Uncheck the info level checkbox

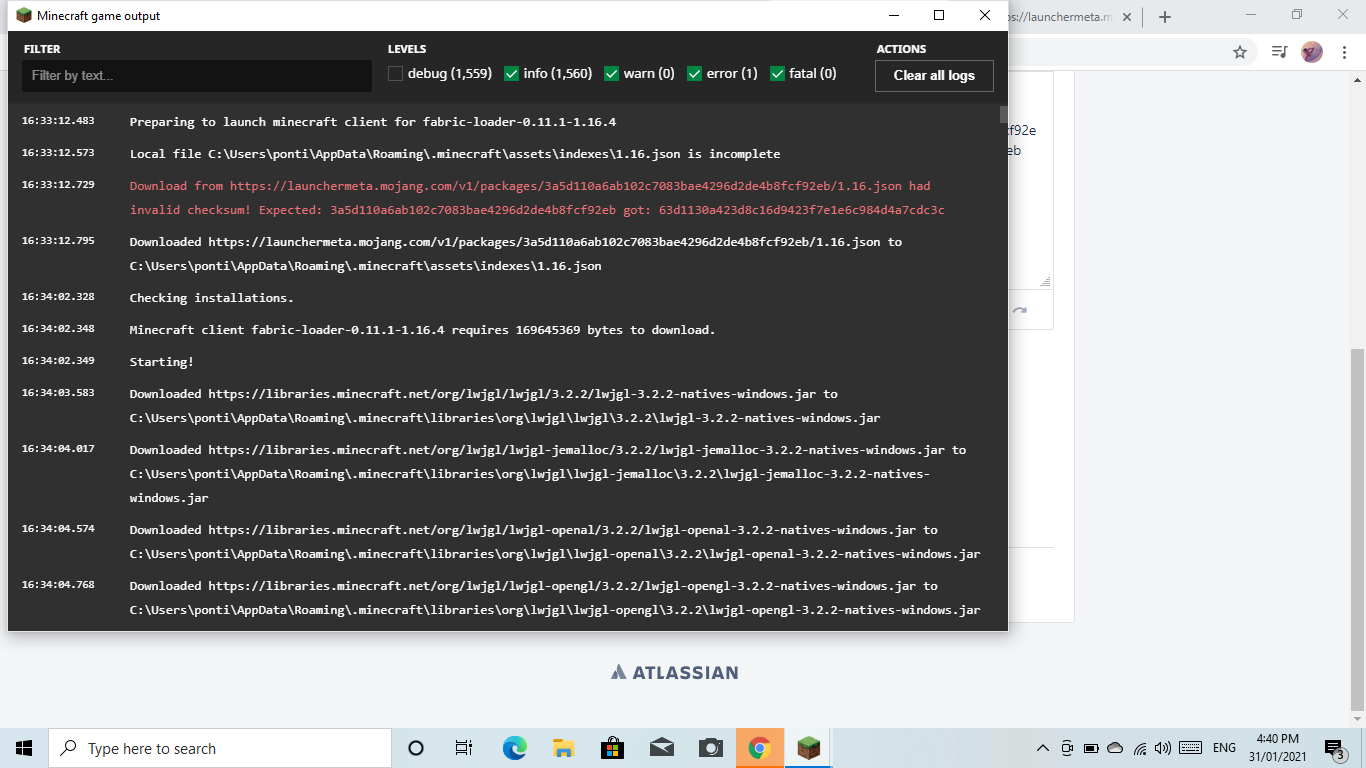511,73
